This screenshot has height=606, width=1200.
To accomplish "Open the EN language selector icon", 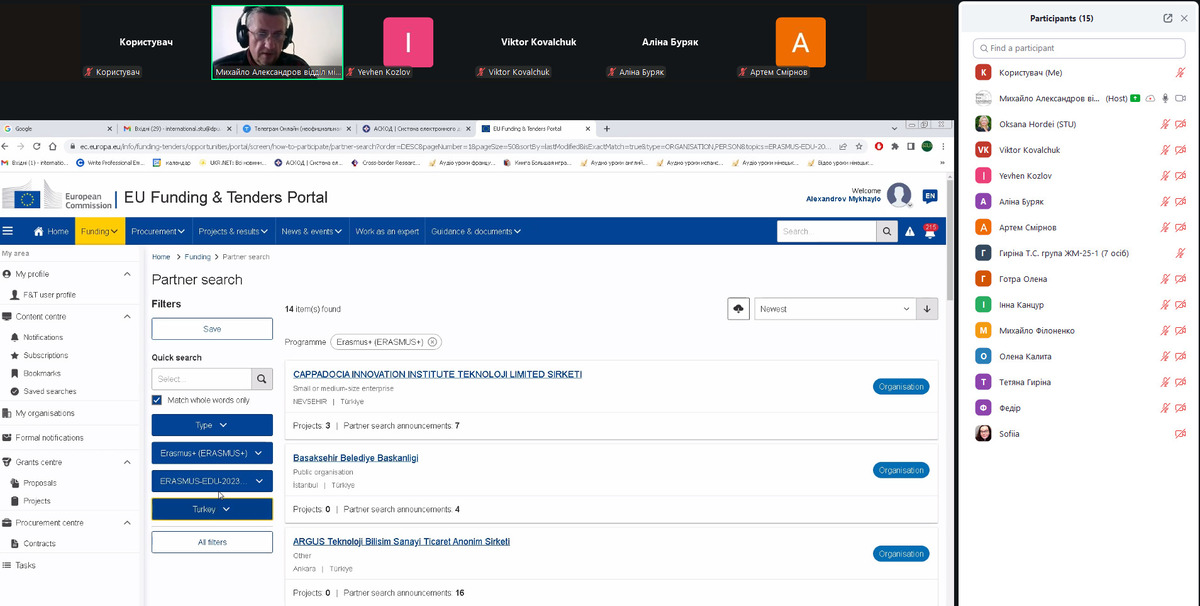I will (x=929, y=196).
